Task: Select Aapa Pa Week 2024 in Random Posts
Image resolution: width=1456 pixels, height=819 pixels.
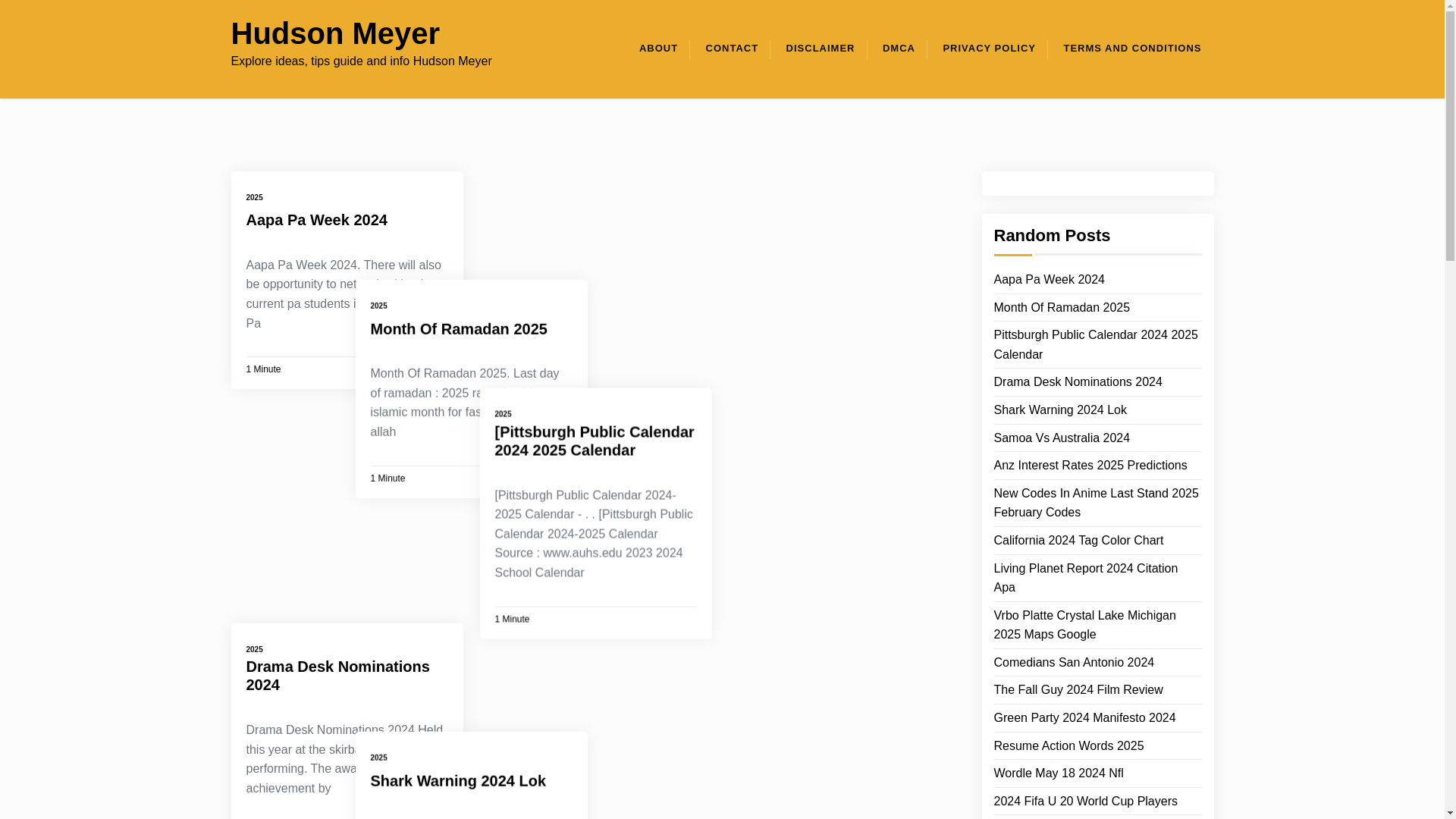Action: coord(1049,280)
